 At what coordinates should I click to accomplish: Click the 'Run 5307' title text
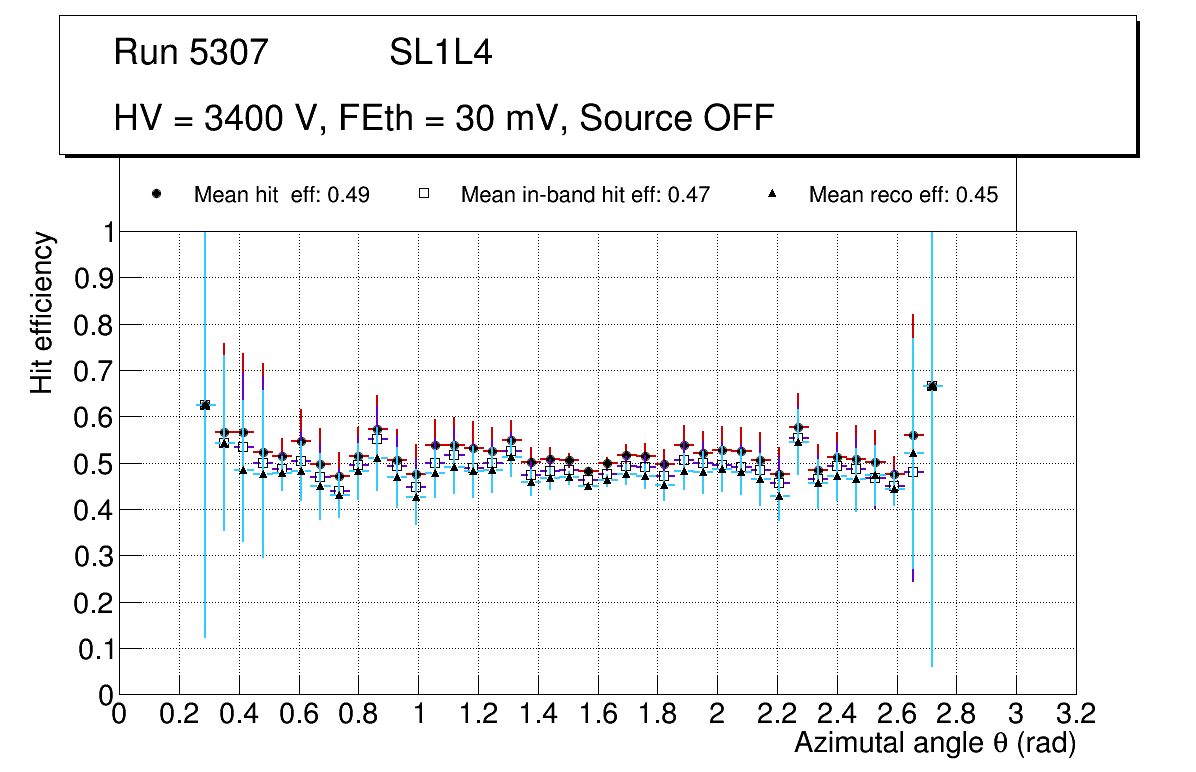coord(191,52)
